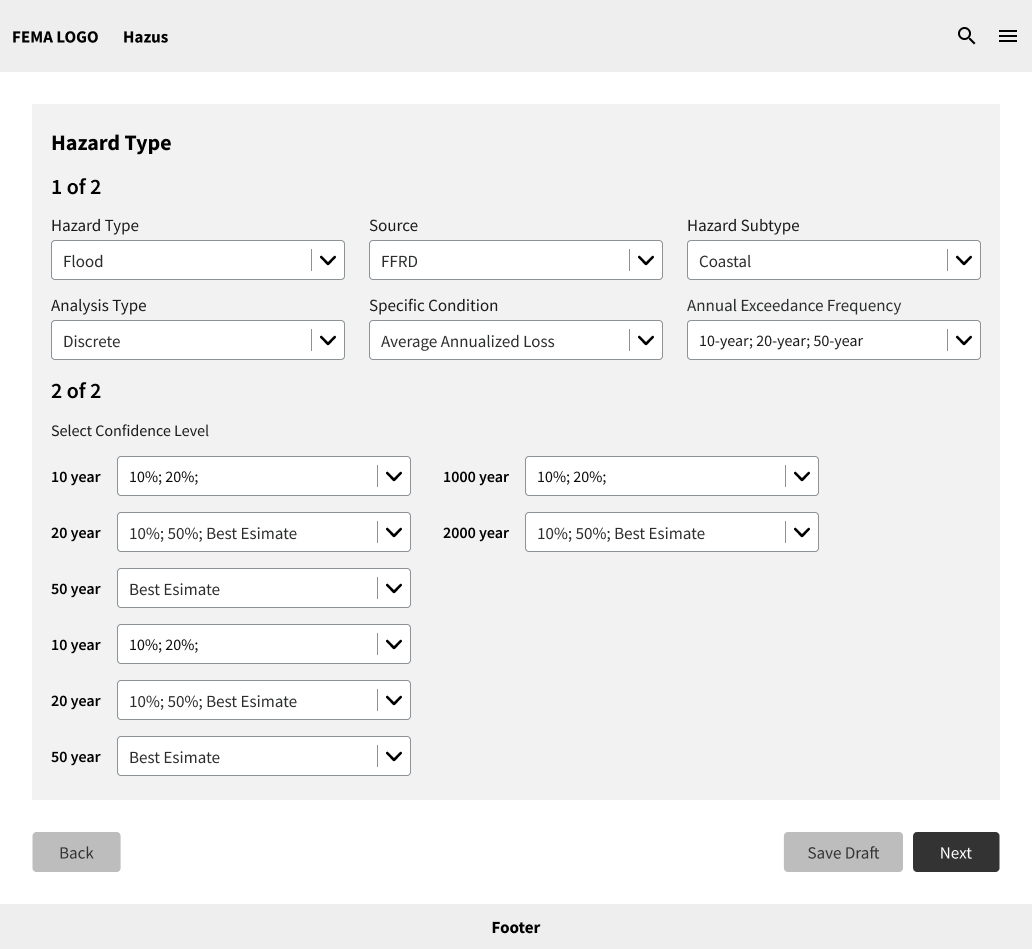Expand the Hazard Type dropdown showing Flood
This screenshot has height=949, width=1032.
[198, 260]
